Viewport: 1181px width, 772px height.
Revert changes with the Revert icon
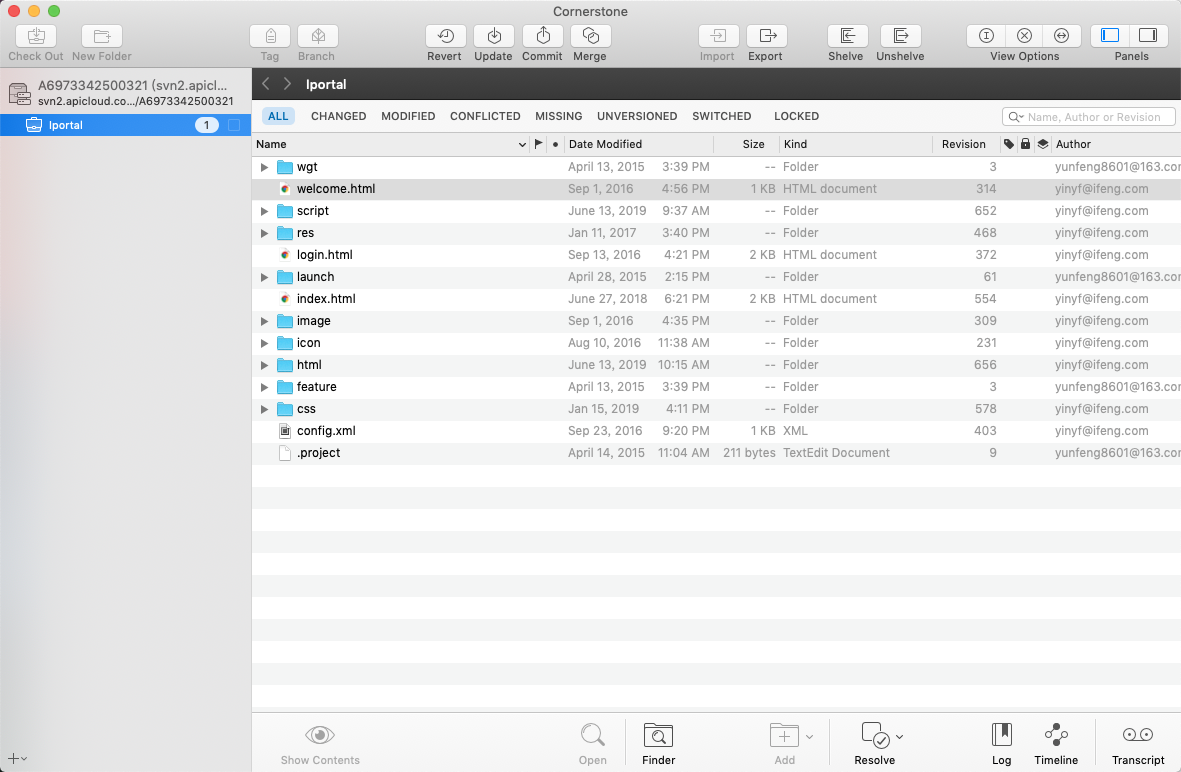[x=445, y=36]
